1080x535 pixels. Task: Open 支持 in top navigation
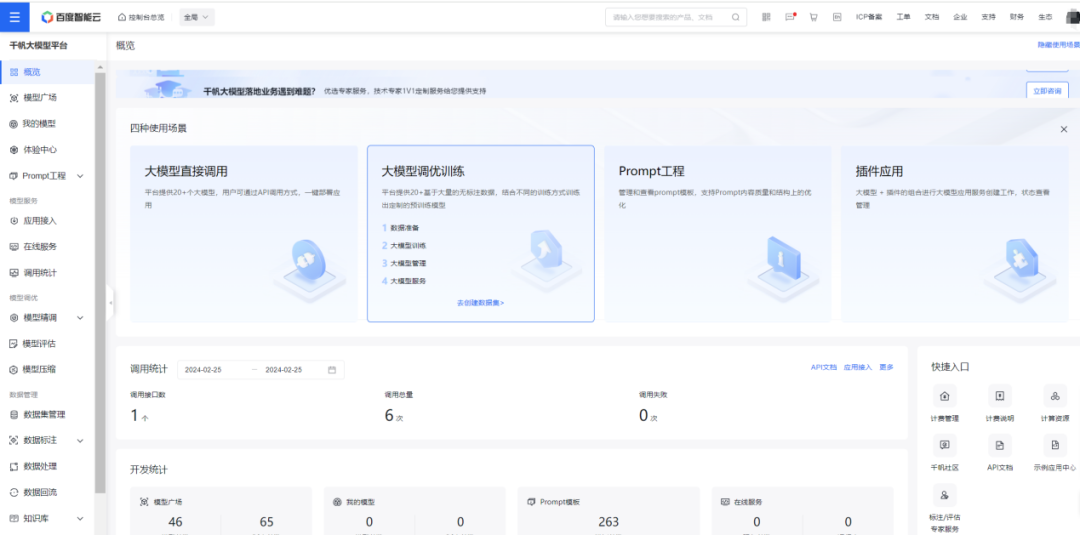coord(988,17)
